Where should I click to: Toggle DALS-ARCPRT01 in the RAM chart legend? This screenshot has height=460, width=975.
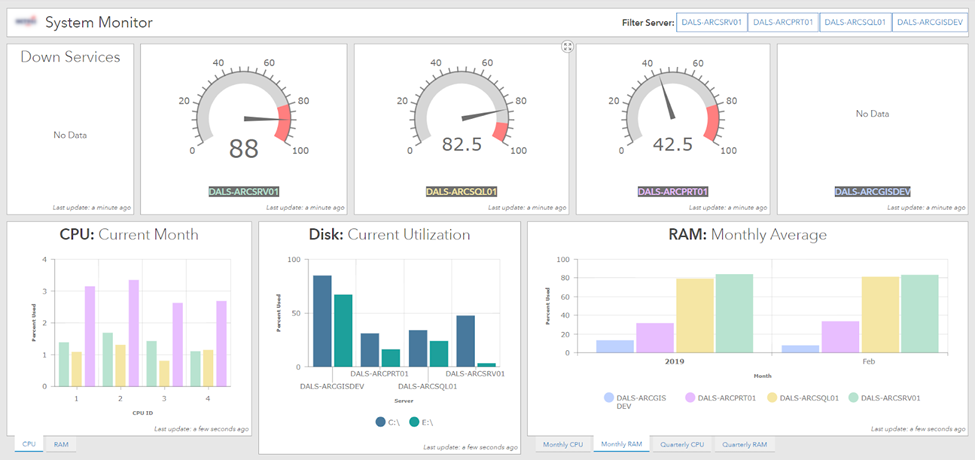[x=720, y=397]
